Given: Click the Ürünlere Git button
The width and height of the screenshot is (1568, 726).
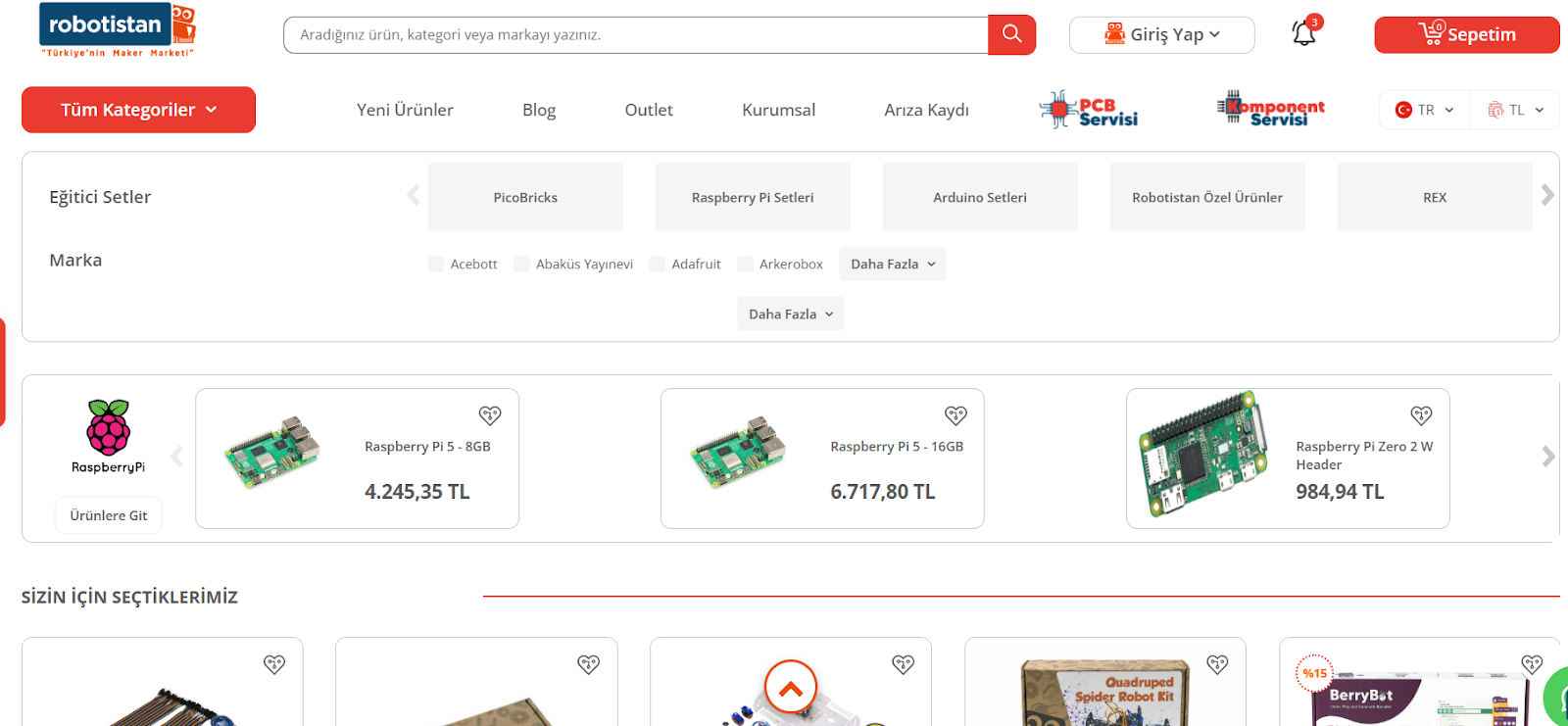Looking at the screenshot, I should pyautogui.click(x=109, y=515).
